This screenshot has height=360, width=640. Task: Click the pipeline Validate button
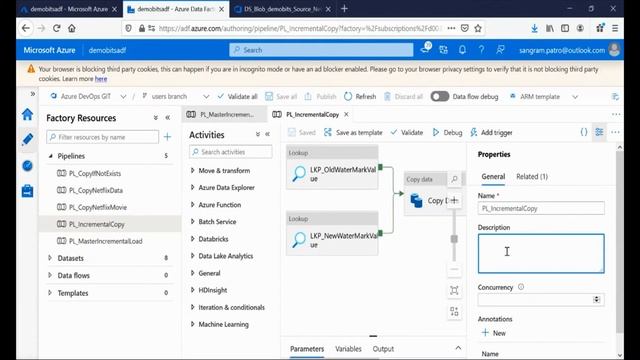pos(407,132)
